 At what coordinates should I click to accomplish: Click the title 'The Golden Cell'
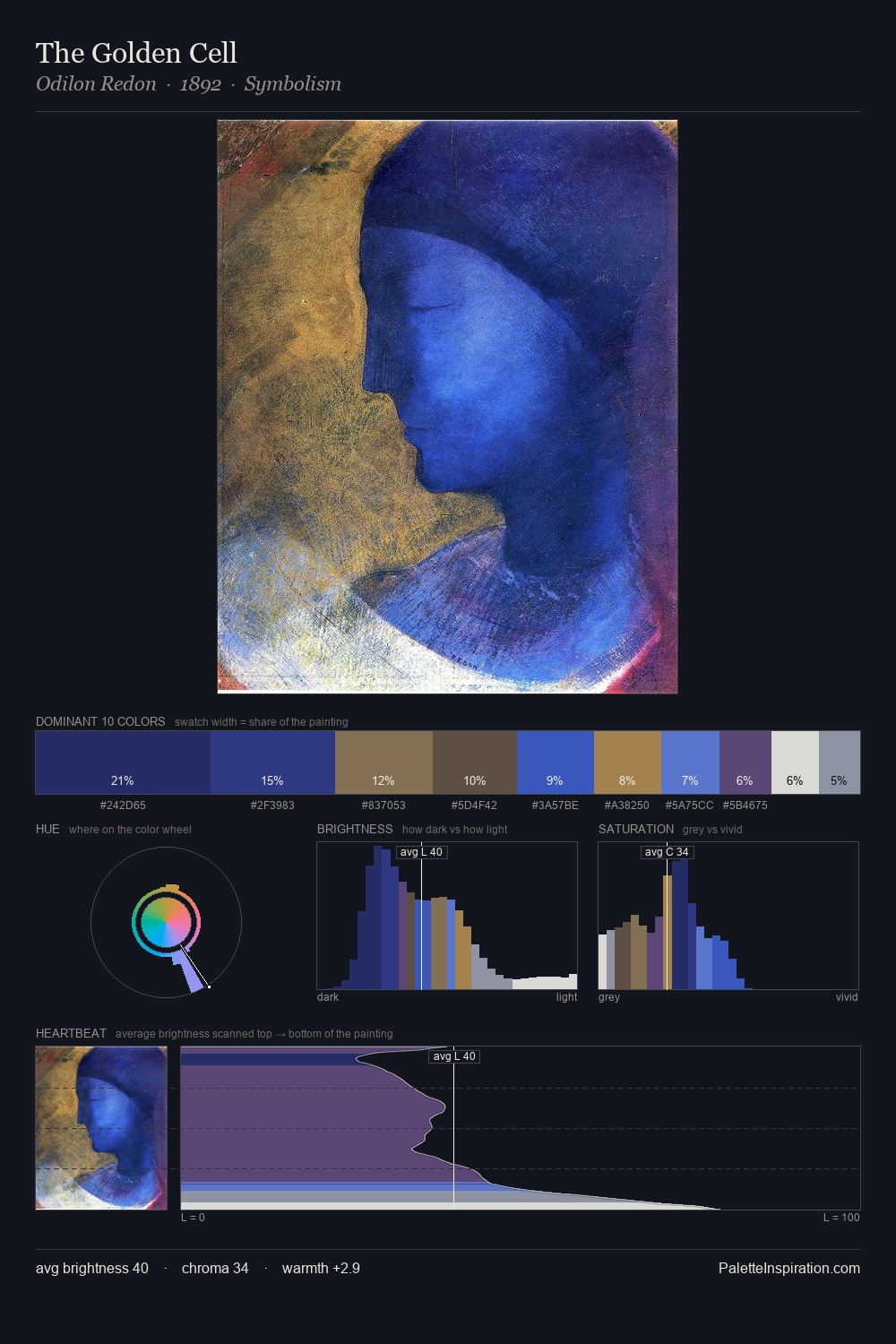[136, 53]
